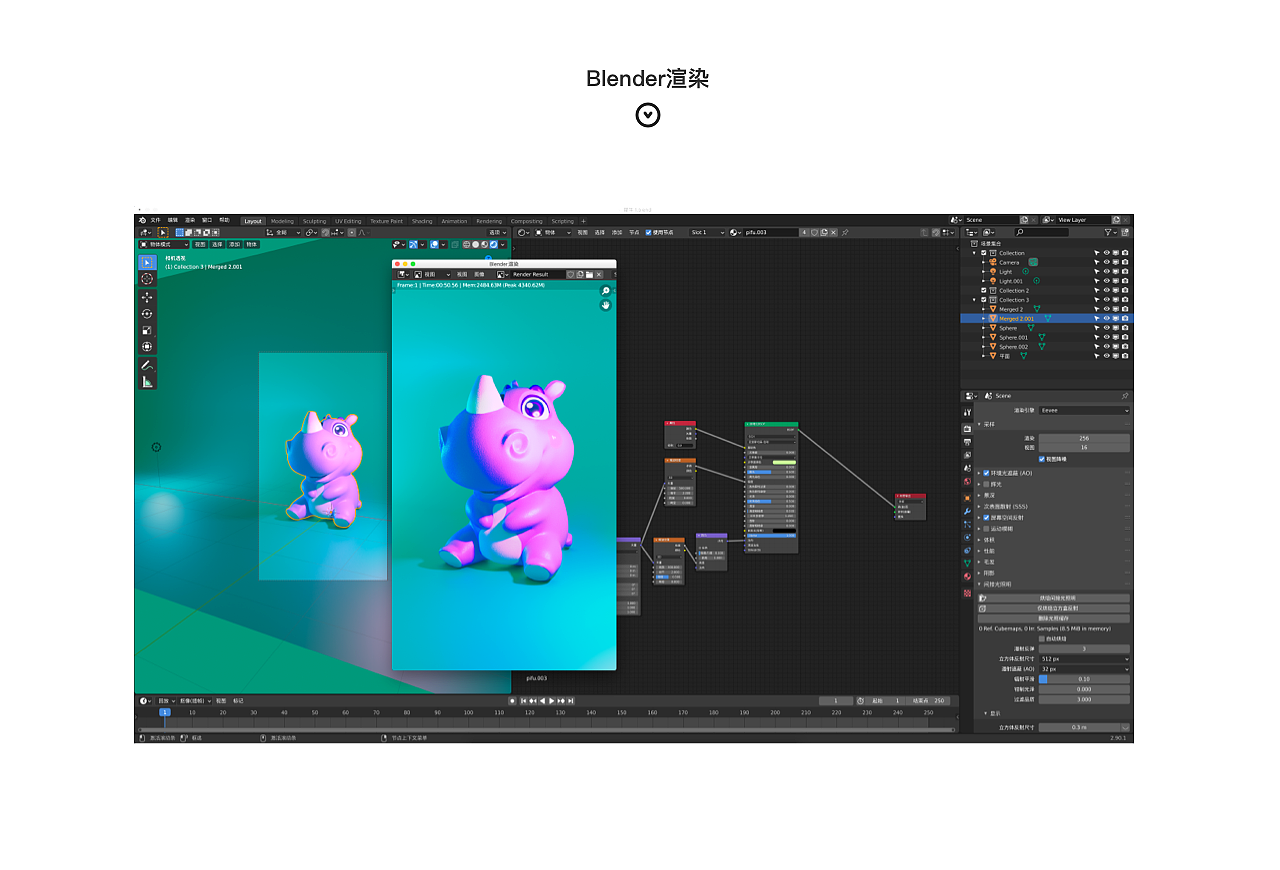Open the Scene properties tab icon
This screenshot has height=870, width=1280.
coord(967,468)
